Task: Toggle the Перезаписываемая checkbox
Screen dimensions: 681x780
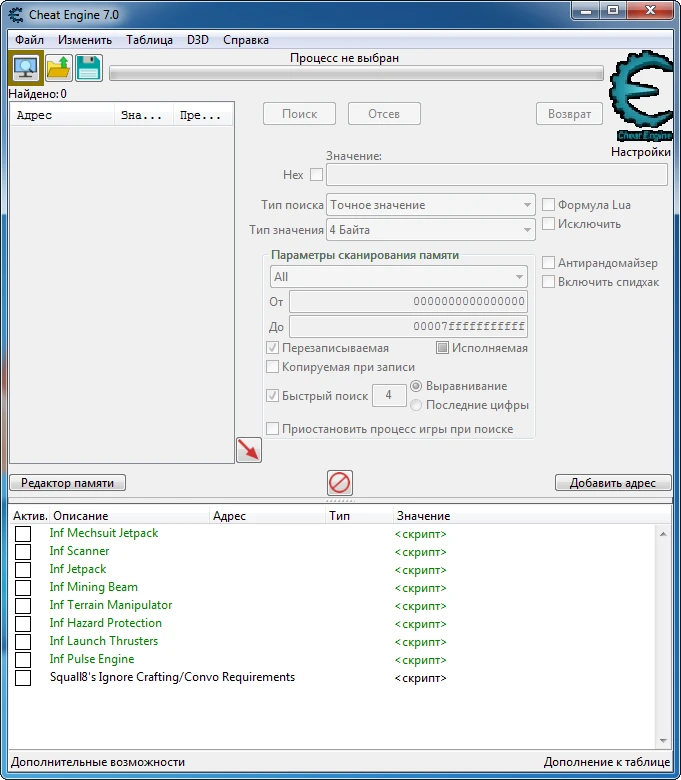Action: 273,347
